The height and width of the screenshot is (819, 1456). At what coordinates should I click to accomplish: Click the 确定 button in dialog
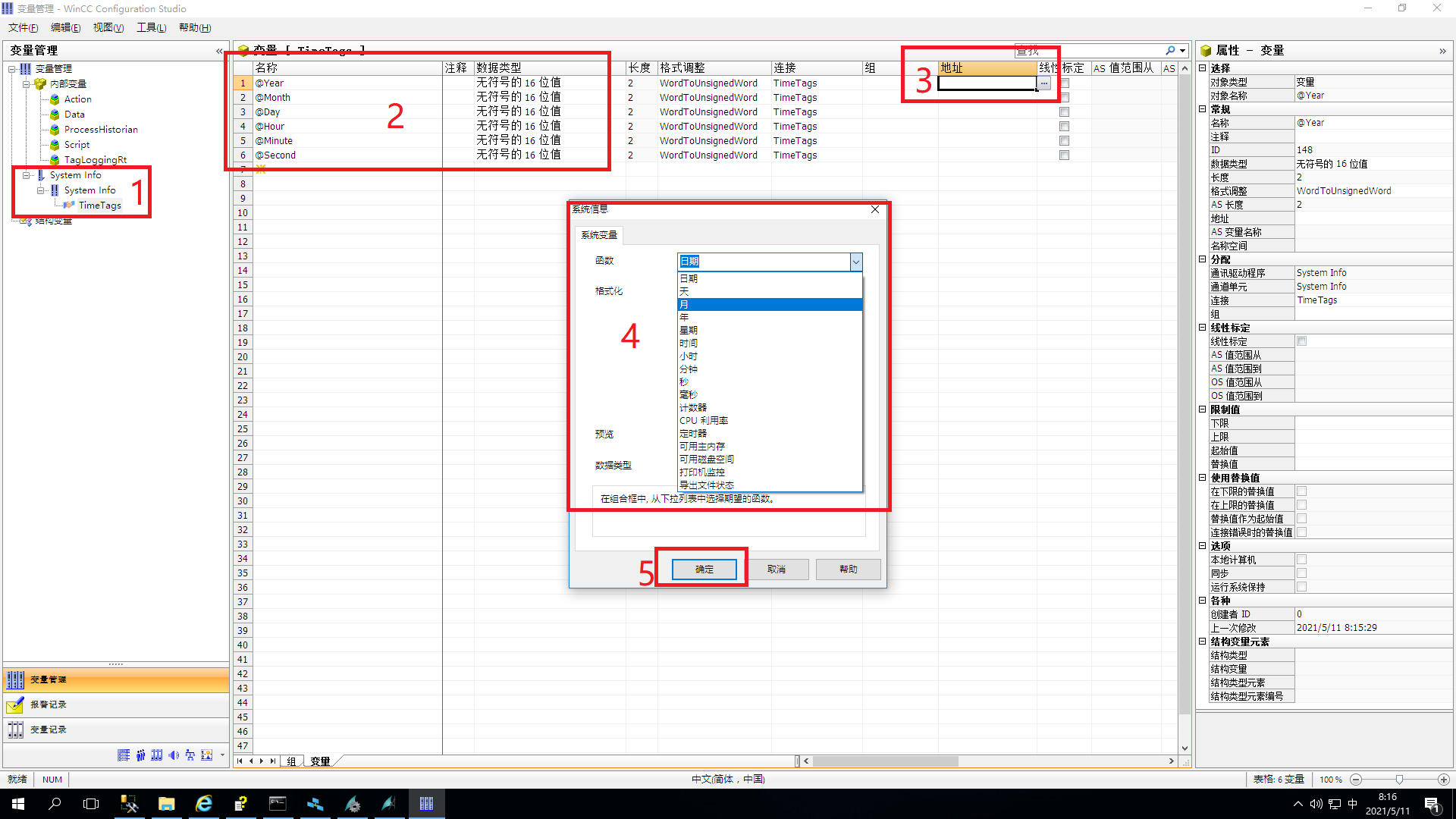[704, 570]
